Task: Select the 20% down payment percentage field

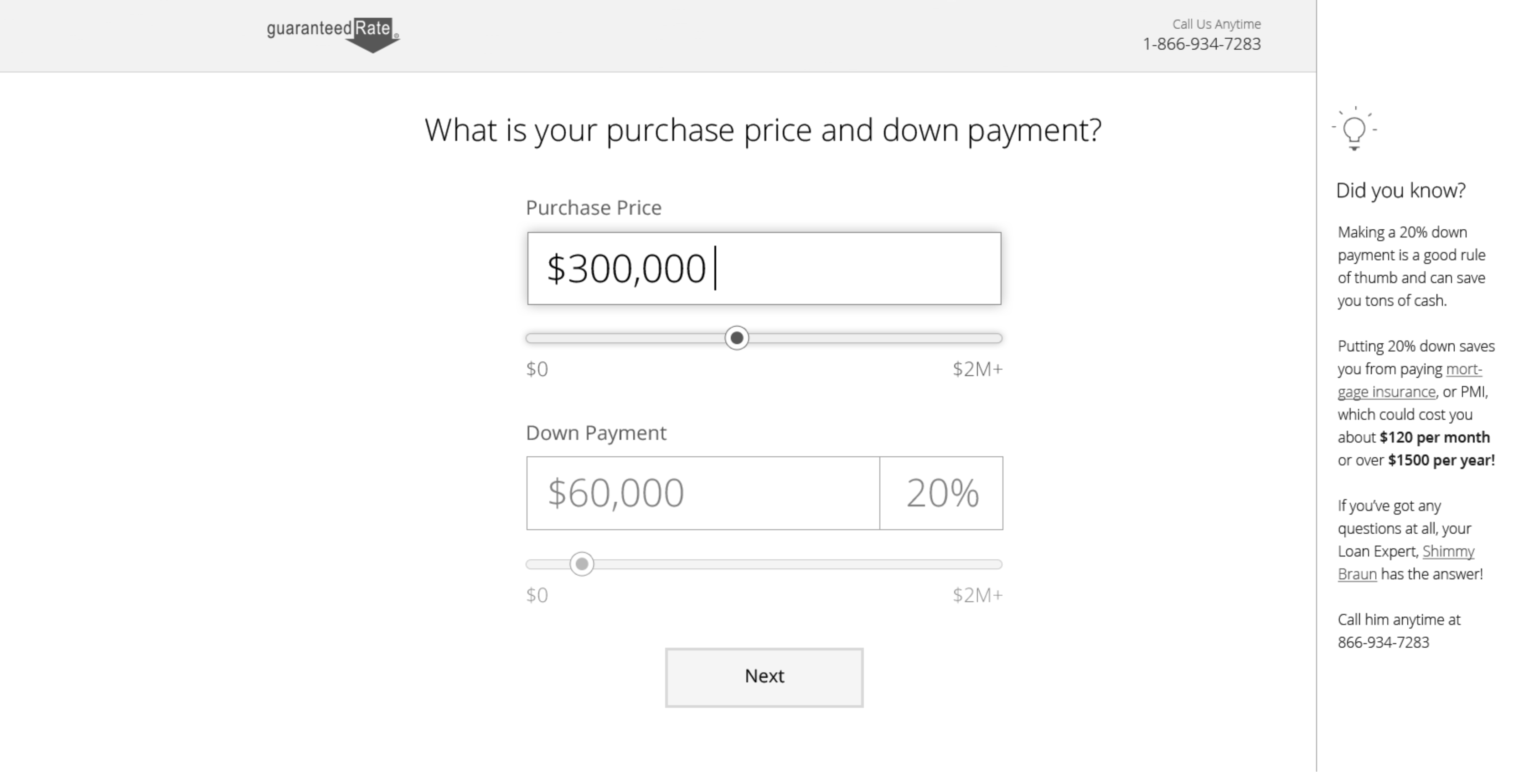Action: pyautogui.click(x=941, y=493)
